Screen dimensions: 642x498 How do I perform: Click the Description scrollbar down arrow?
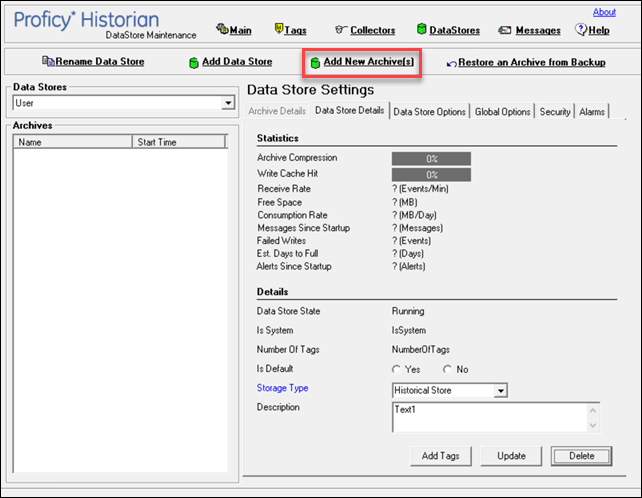click(593, 426)
